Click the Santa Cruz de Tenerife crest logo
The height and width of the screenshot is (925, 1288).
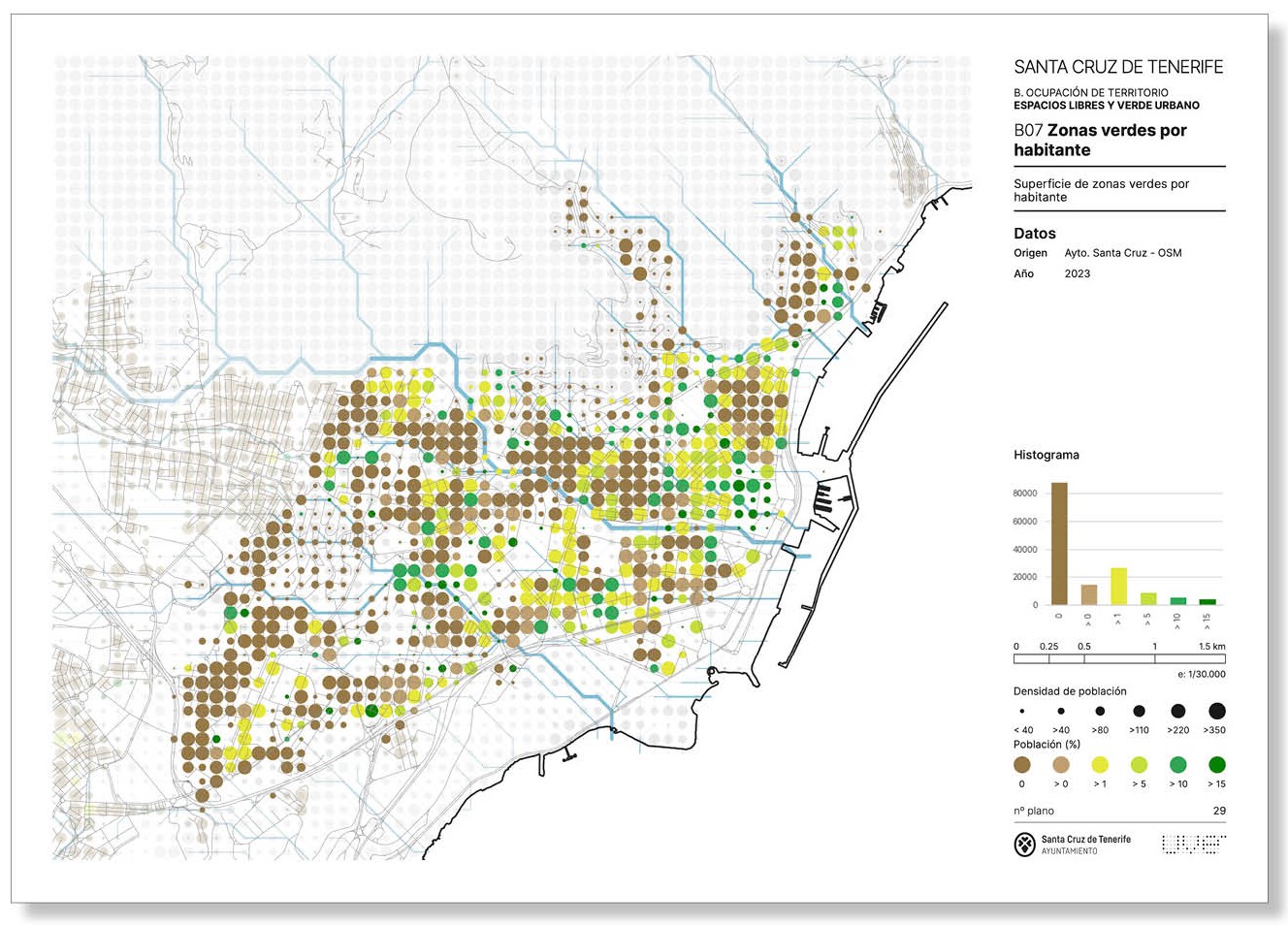[x=1024, y=845]
